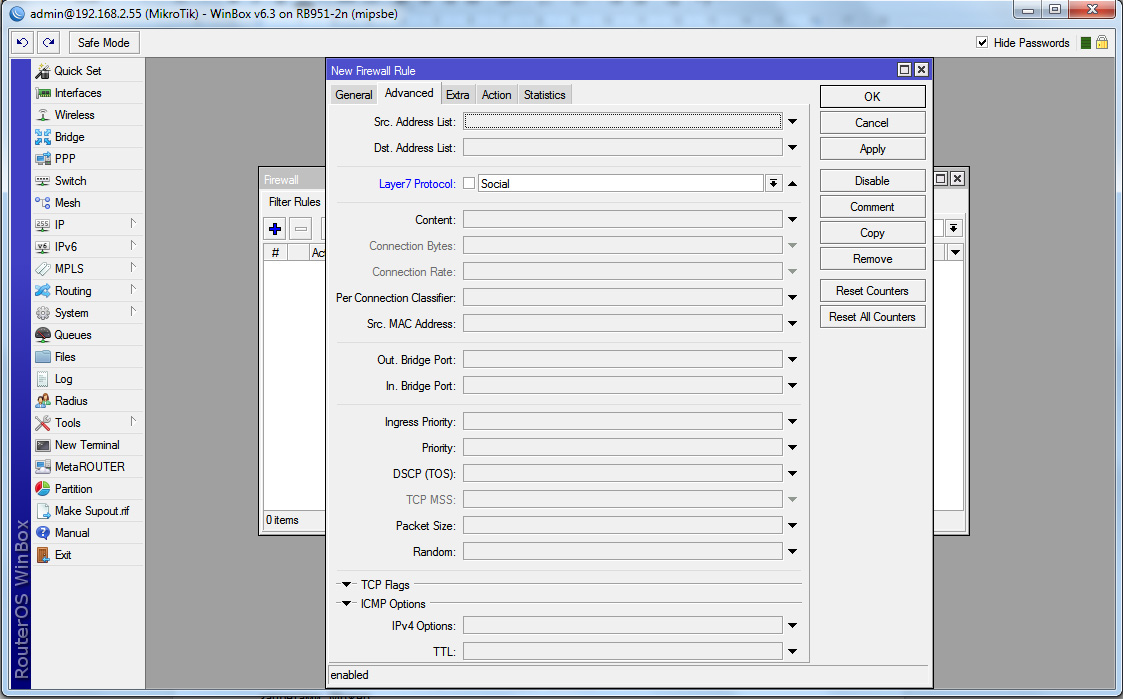The height and width of the screenshot is (699, 1123).
Task: Open Queues menu
Action: point(87,335)
